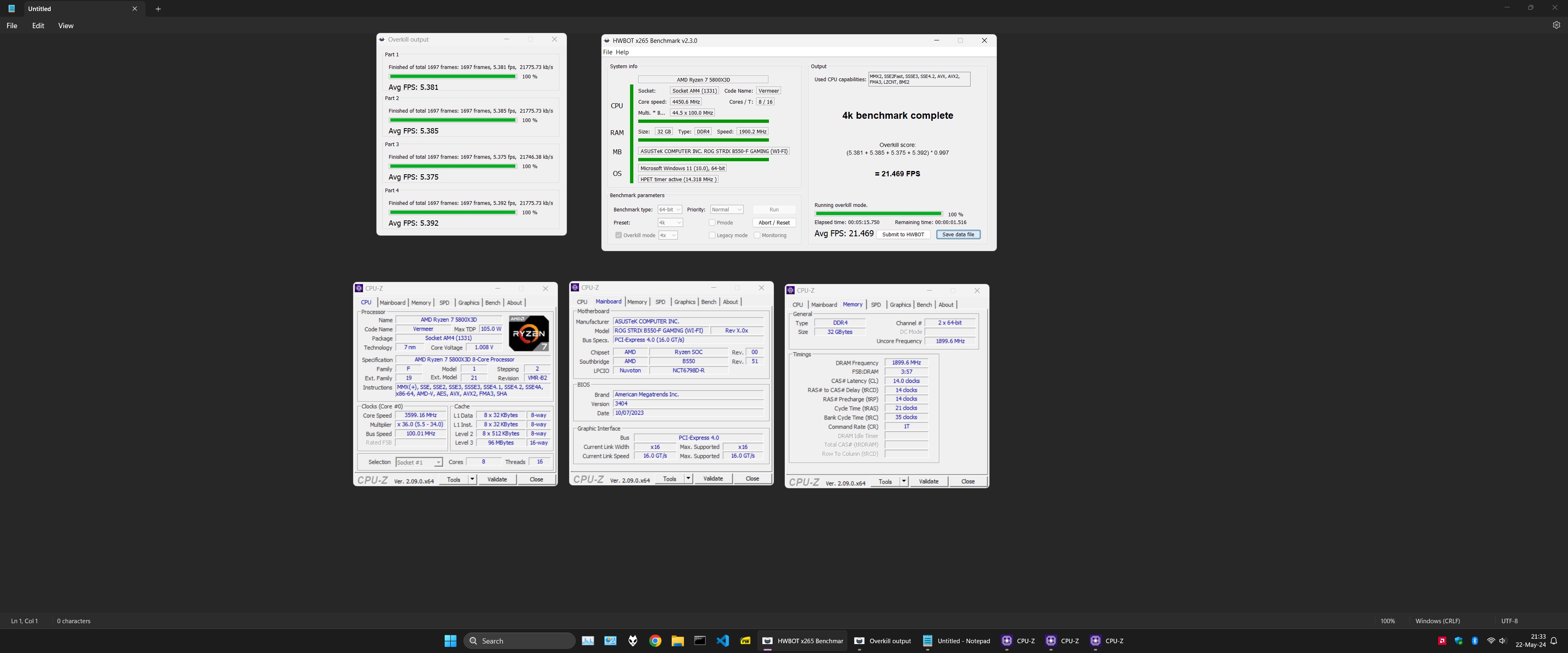Viewport: 1568px width, 653px height.
Task: Open the Socket #1 selection dropdown
Action: 419,462
